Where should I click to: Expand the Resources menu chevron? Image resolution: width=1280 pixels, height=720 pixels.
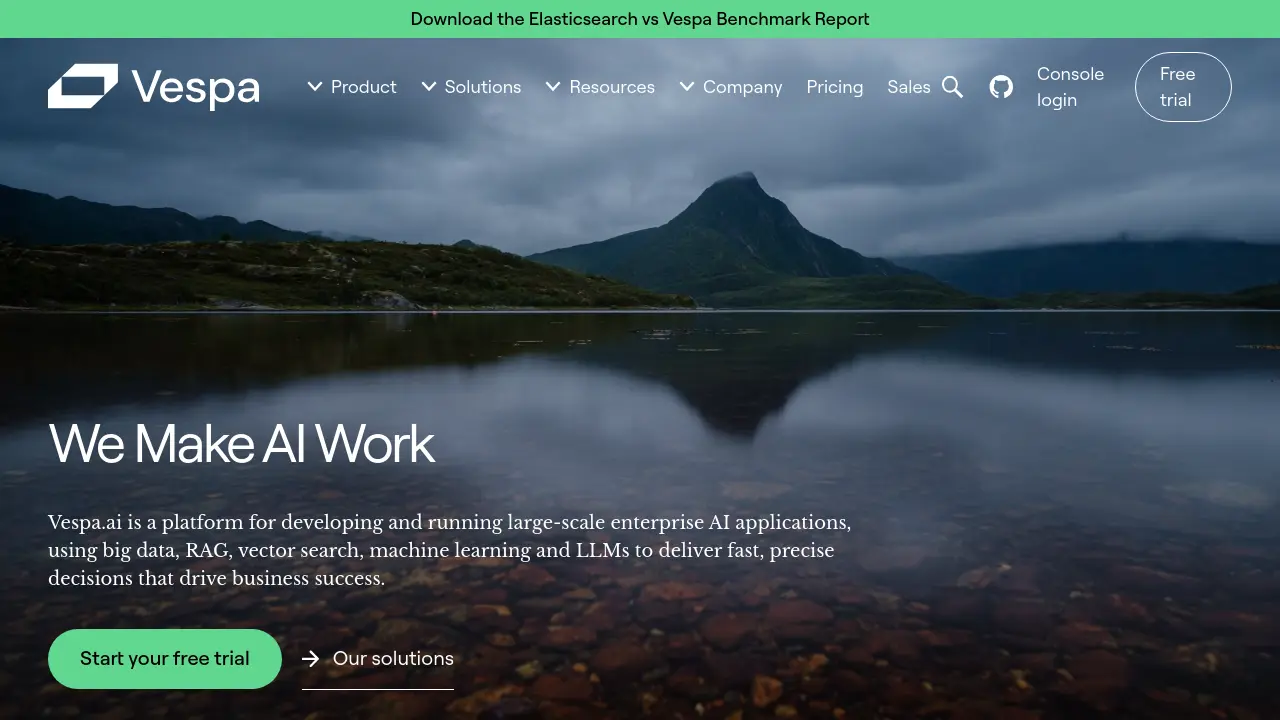pyautogui.click(x=553, y=87)
